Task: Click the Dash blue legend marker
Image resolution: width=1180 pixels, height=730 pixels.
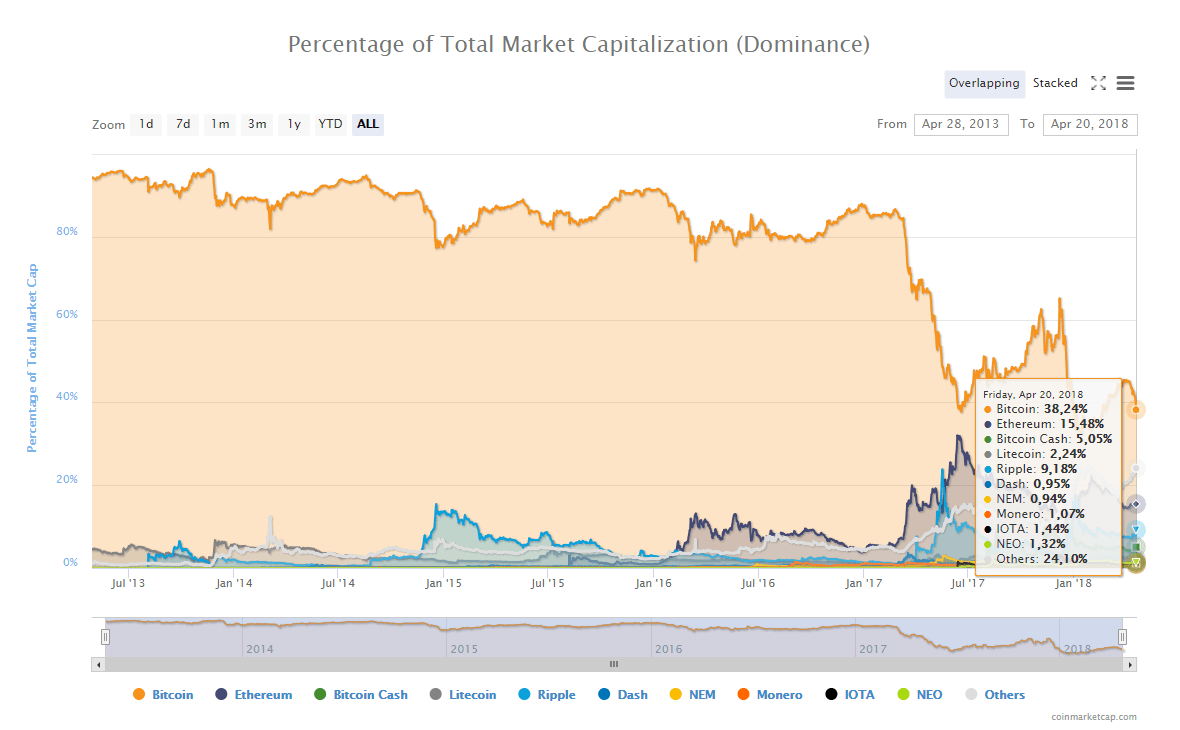Action: 603,695
